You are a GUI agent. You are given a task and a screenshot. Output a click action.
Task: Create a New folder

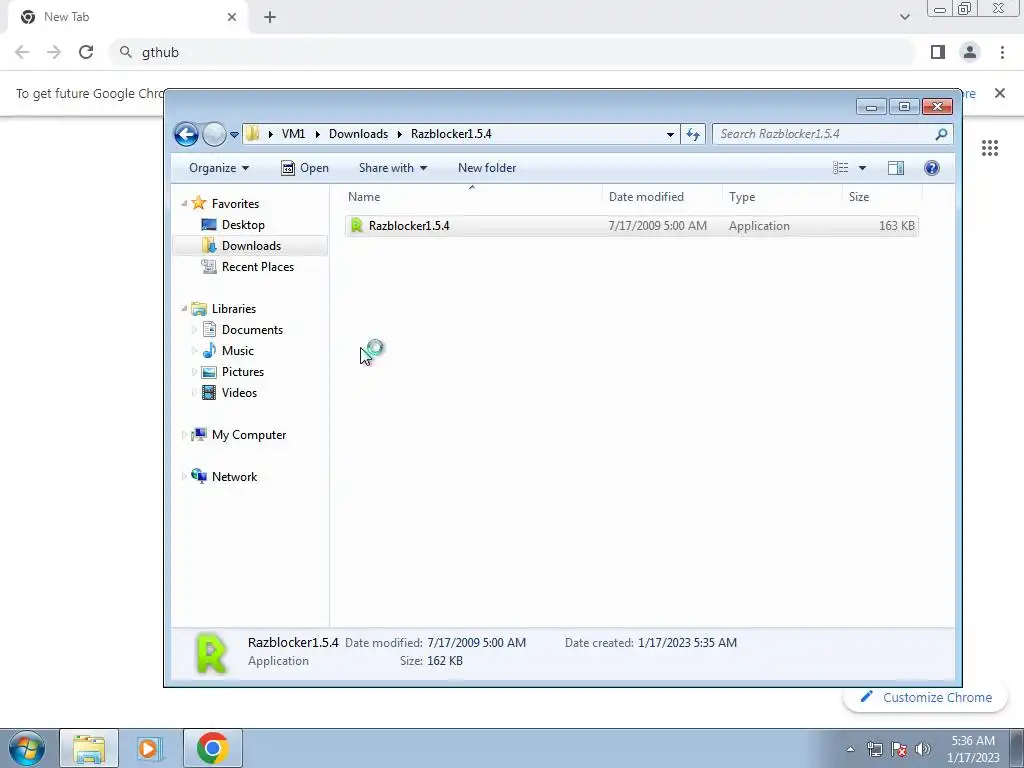(x=487, y=168)
